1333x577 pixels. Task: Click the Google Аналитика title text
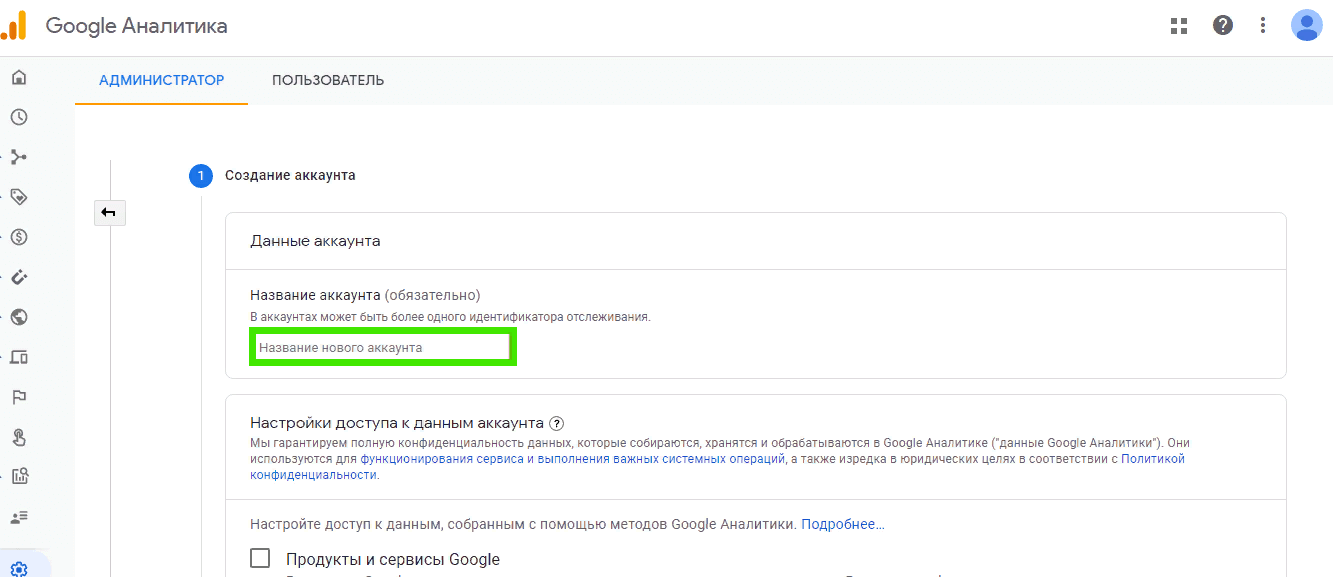tap(137, 26)
